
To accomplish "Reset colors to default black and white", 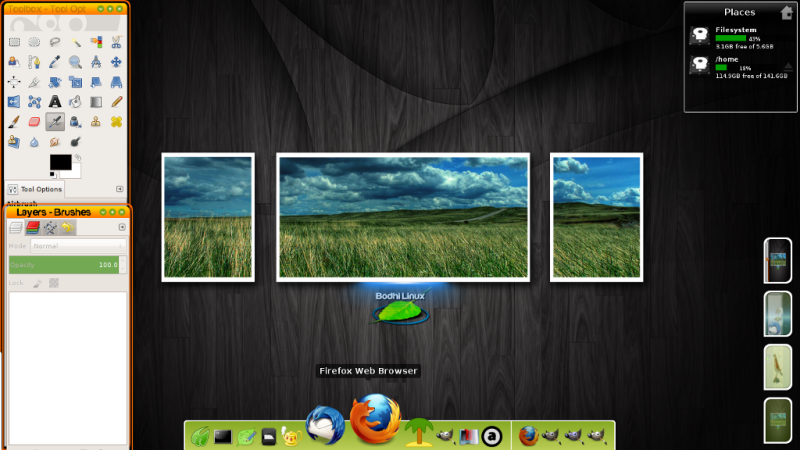I will point(53,175).
